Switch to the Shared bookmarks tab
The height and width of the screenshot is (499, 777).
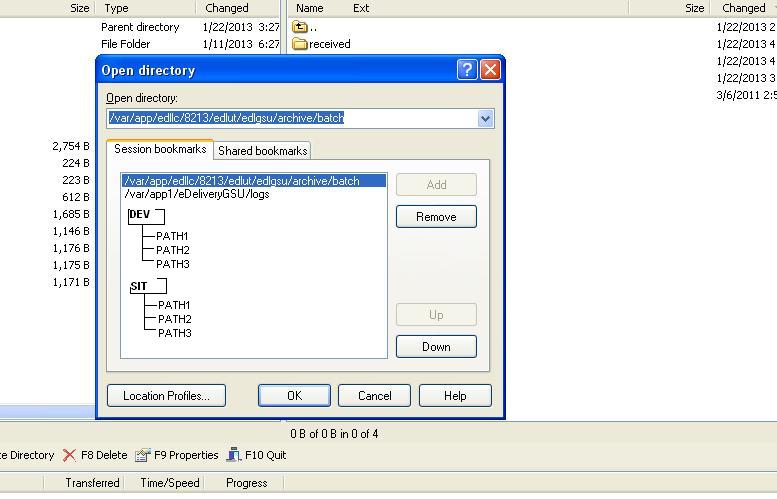coord(262,151)
